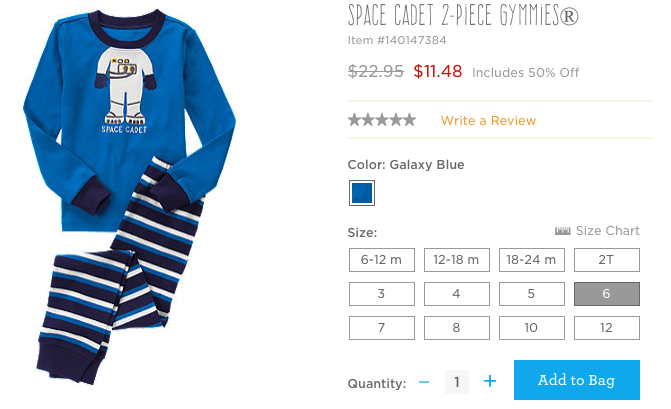This screenshot has height=409, width=671.
Task: Choose size 12-18 m
Action: [x=456, y=260]
